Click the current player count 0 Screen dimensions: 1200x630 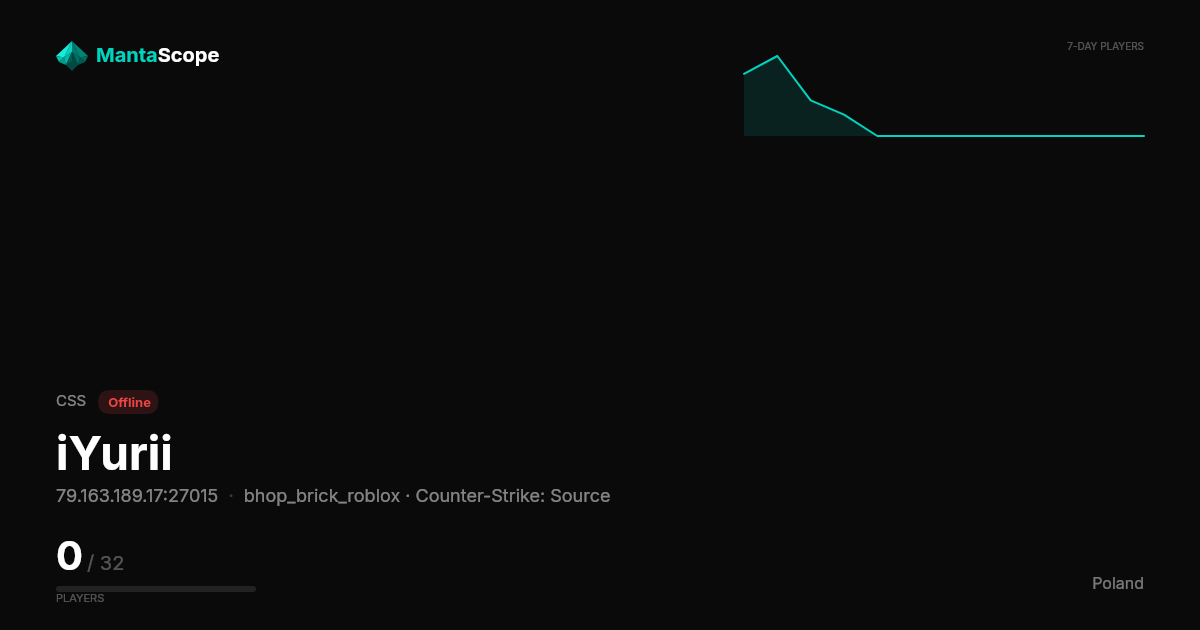(x=69, y=556)
